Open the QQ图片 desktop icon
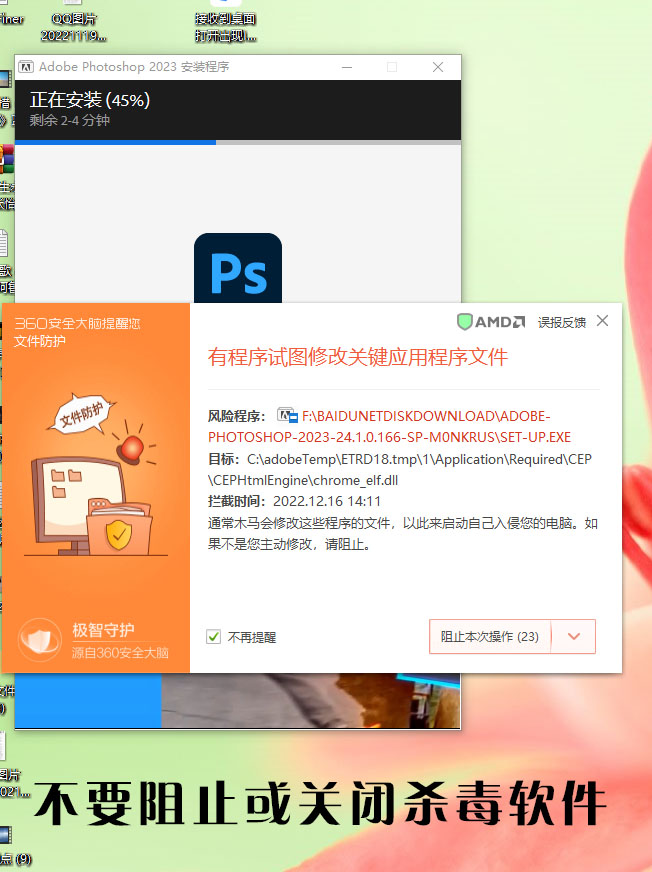The image size is (652, 872). pos(73,21)
